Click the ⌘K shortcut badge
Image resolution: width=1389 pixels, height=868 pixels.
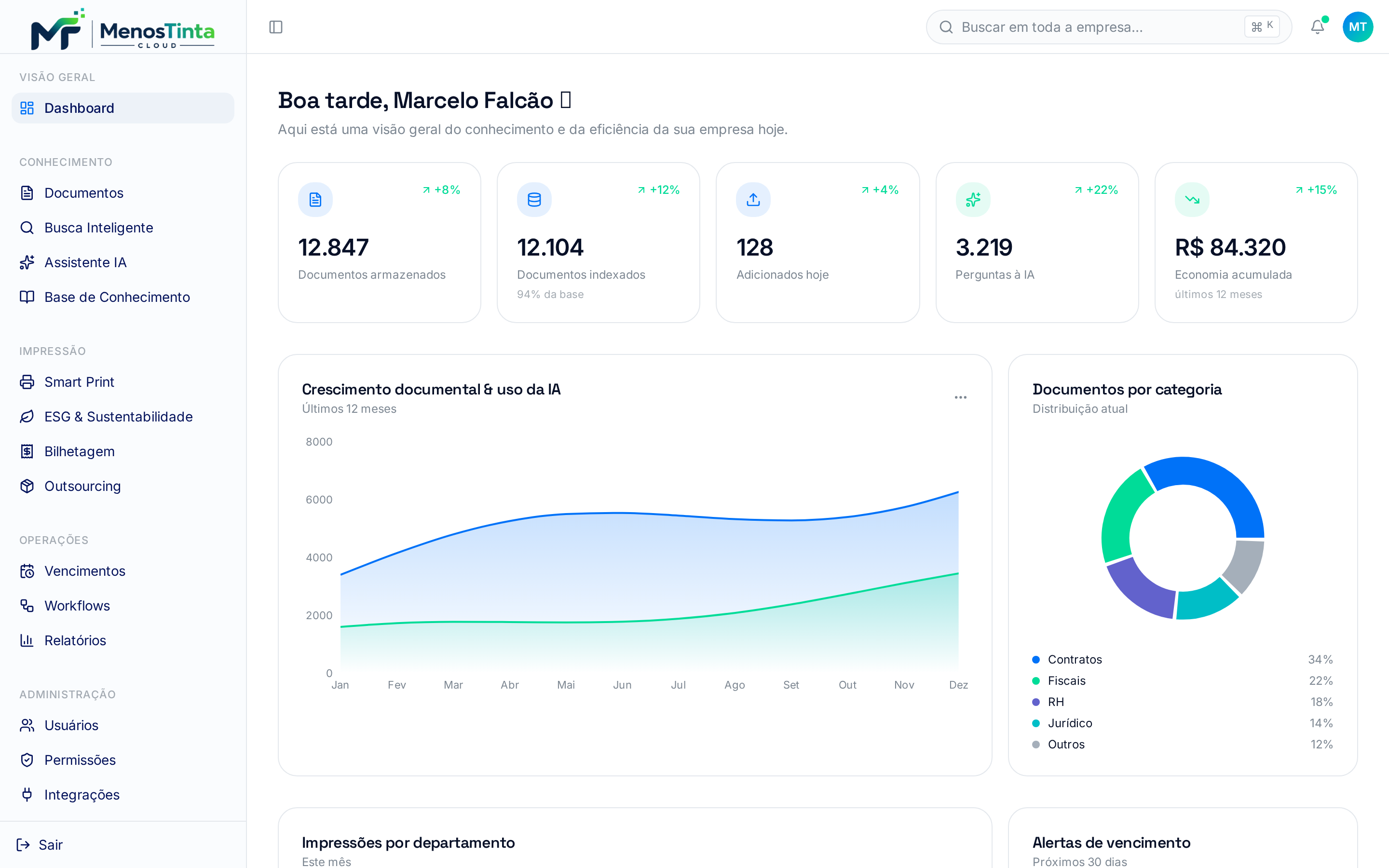[1262, 27]
